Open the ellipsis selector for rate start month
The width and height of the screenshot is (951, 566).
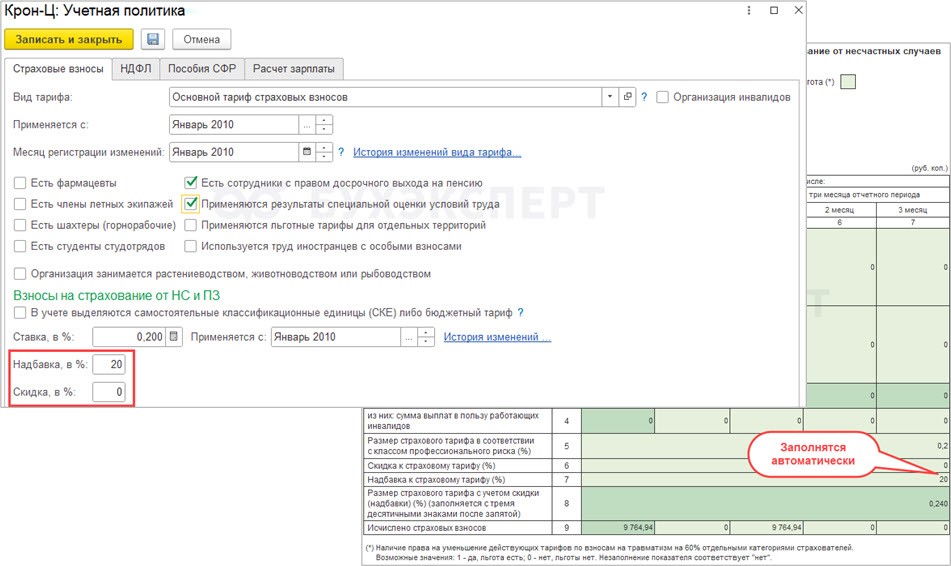[409, 337]
